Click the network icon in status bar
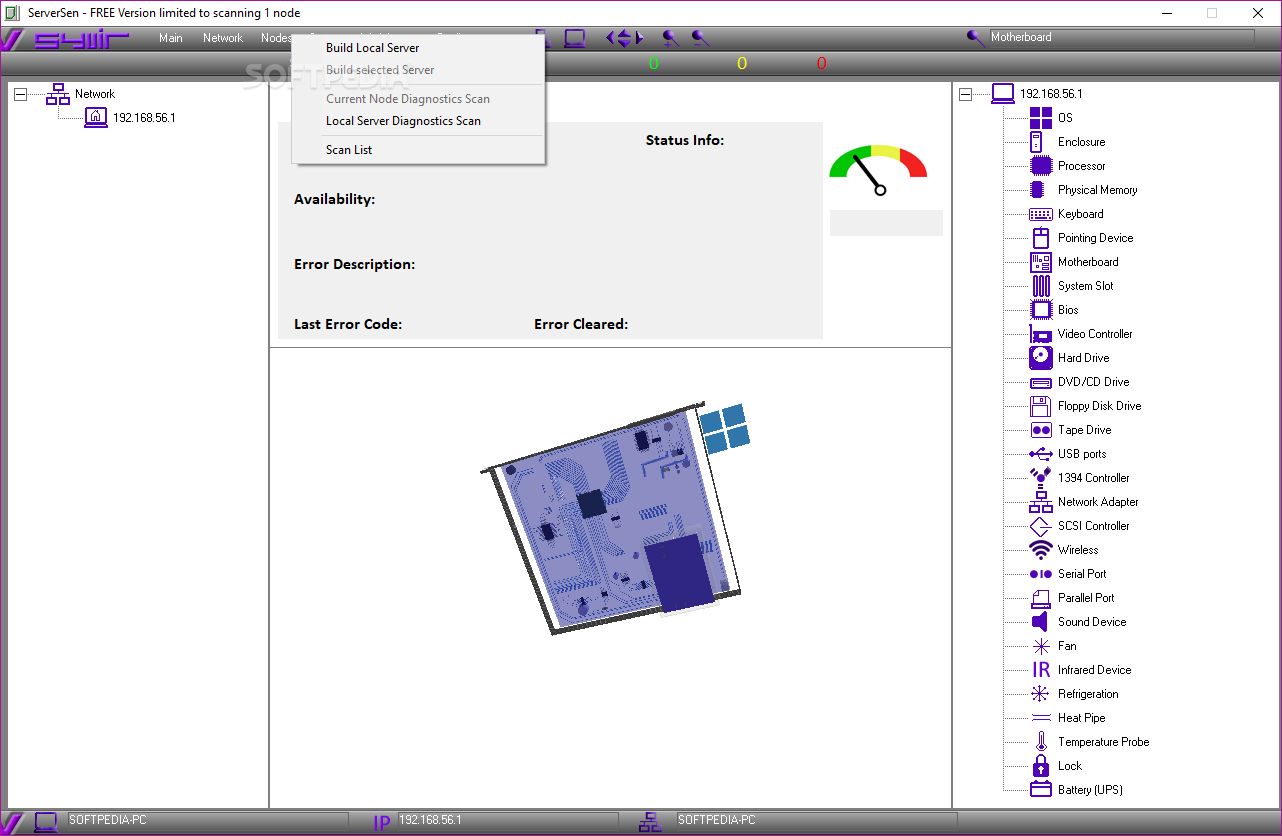The image size is (1282, 836). click(x=650, y=822)
